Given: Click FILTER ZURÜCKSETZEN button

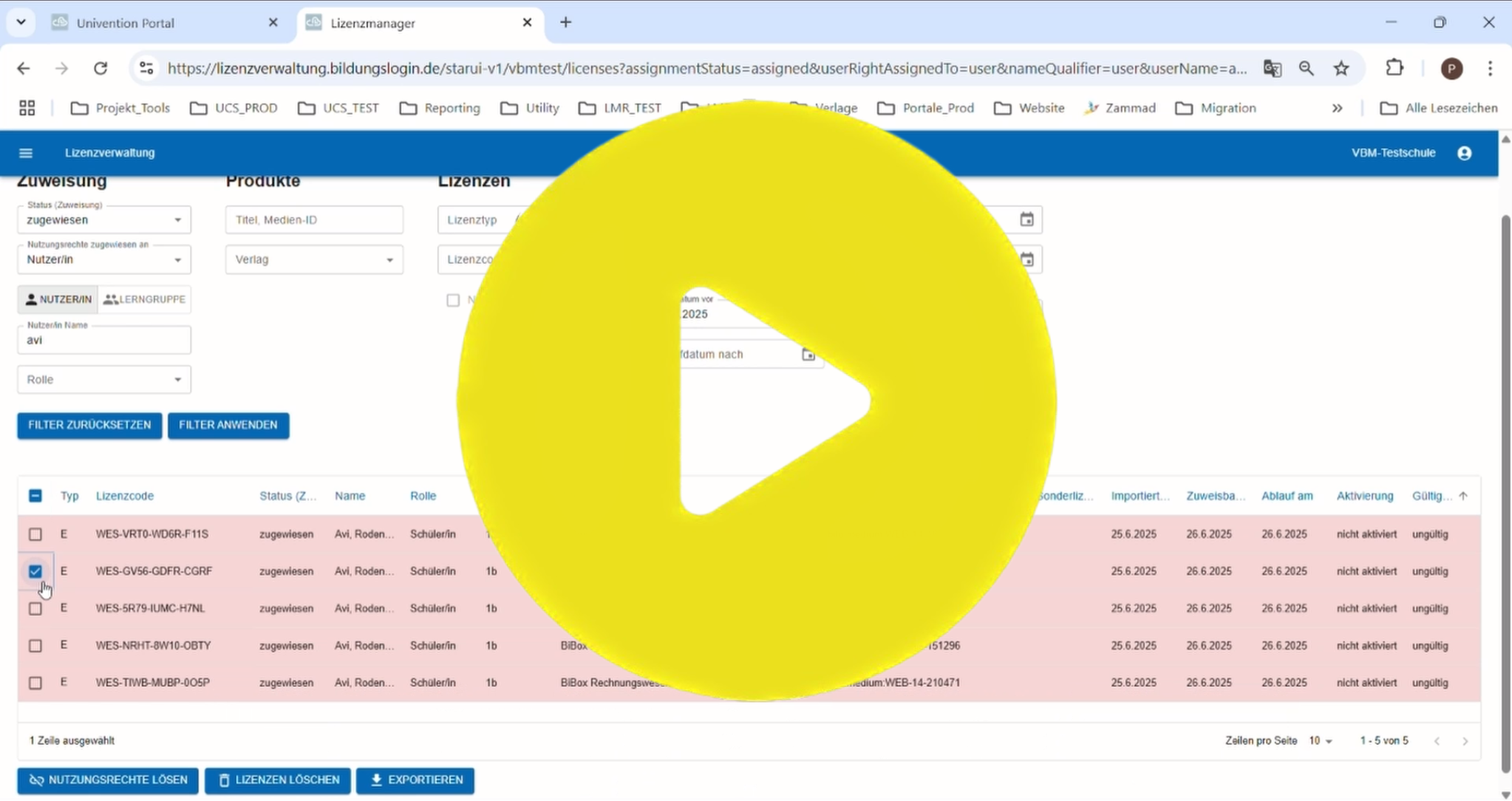Looking at the screenshot, I should point(89,426).
